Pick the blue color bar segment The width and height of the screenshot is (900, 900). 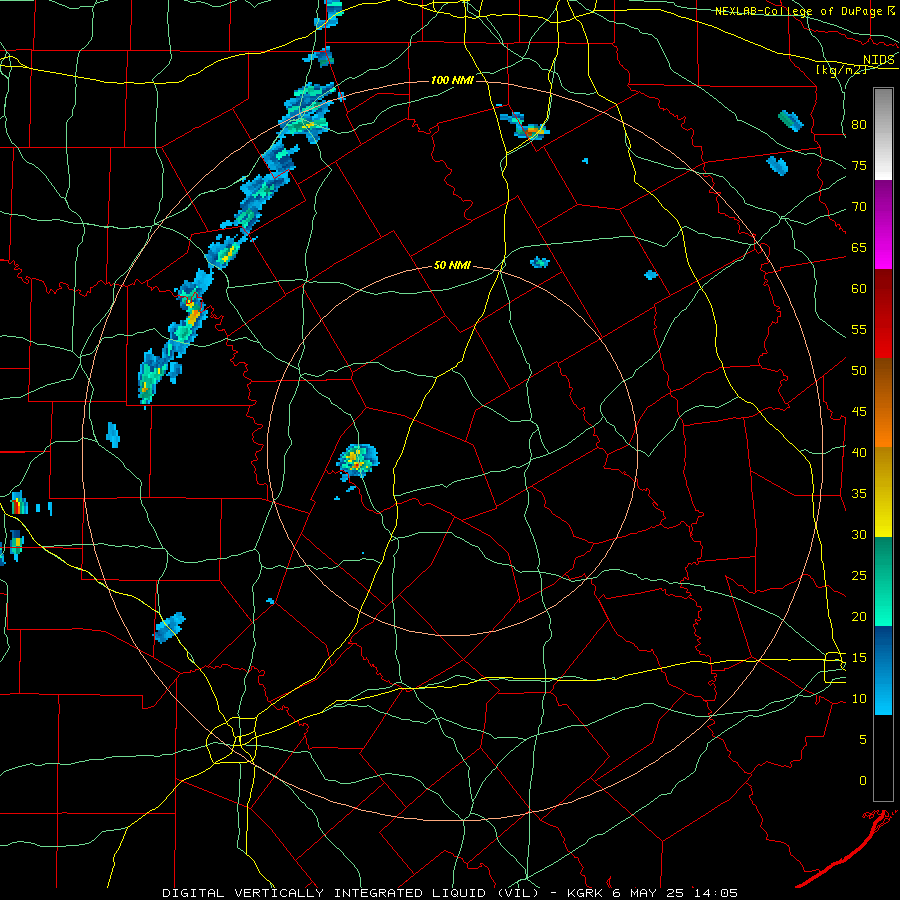tap(883, 670)
